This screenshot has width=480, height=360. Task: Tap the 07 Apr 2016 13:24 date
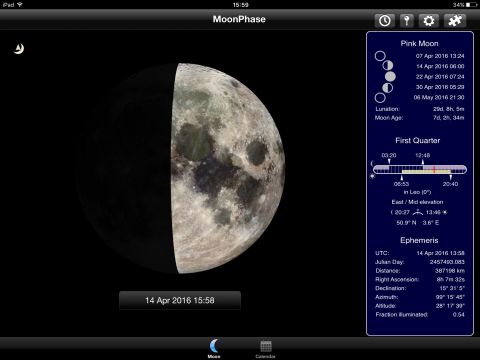(440, 56)
